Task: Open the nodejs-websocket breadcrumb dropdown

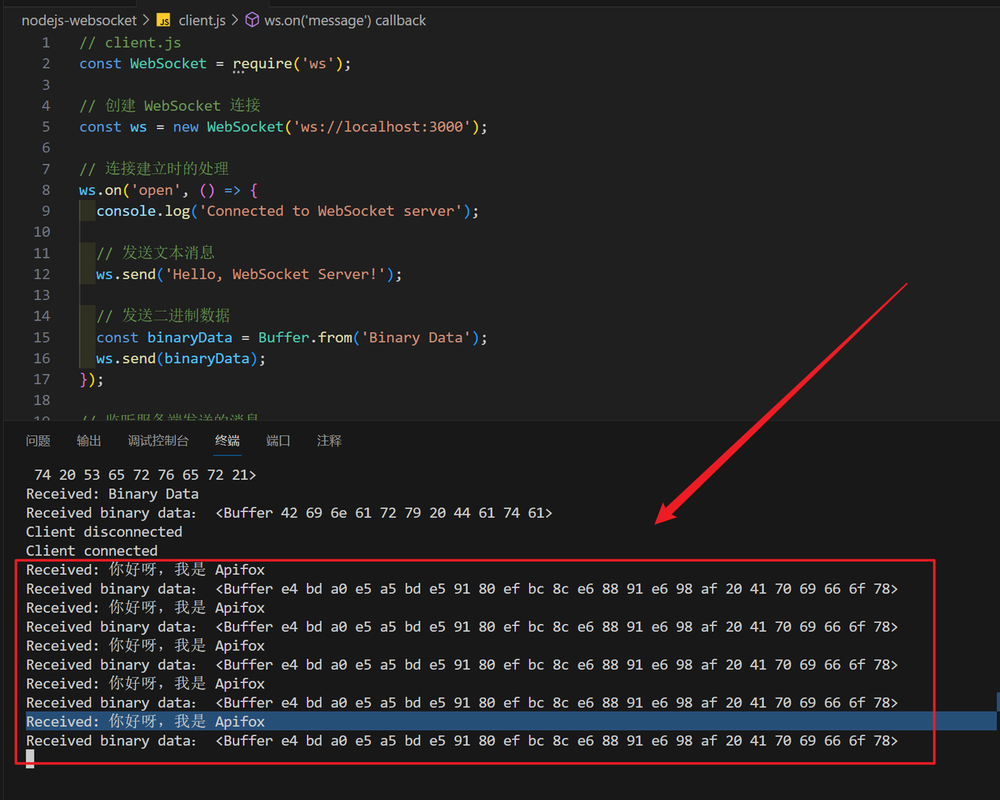Action: (79, 20)
